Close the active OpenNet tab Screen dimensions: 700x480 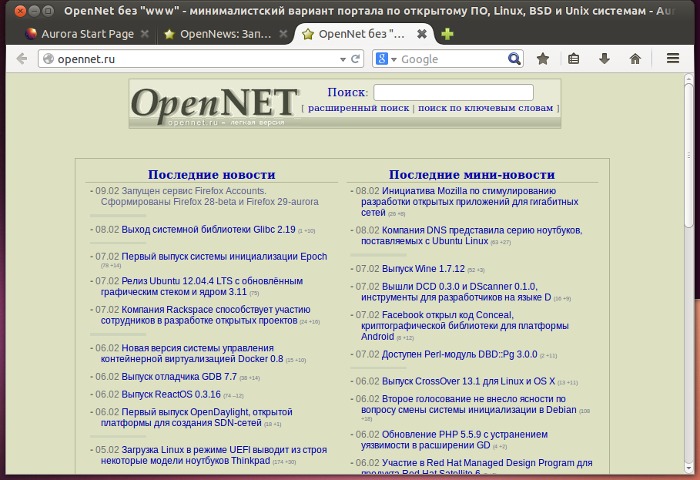click(421, 34)
